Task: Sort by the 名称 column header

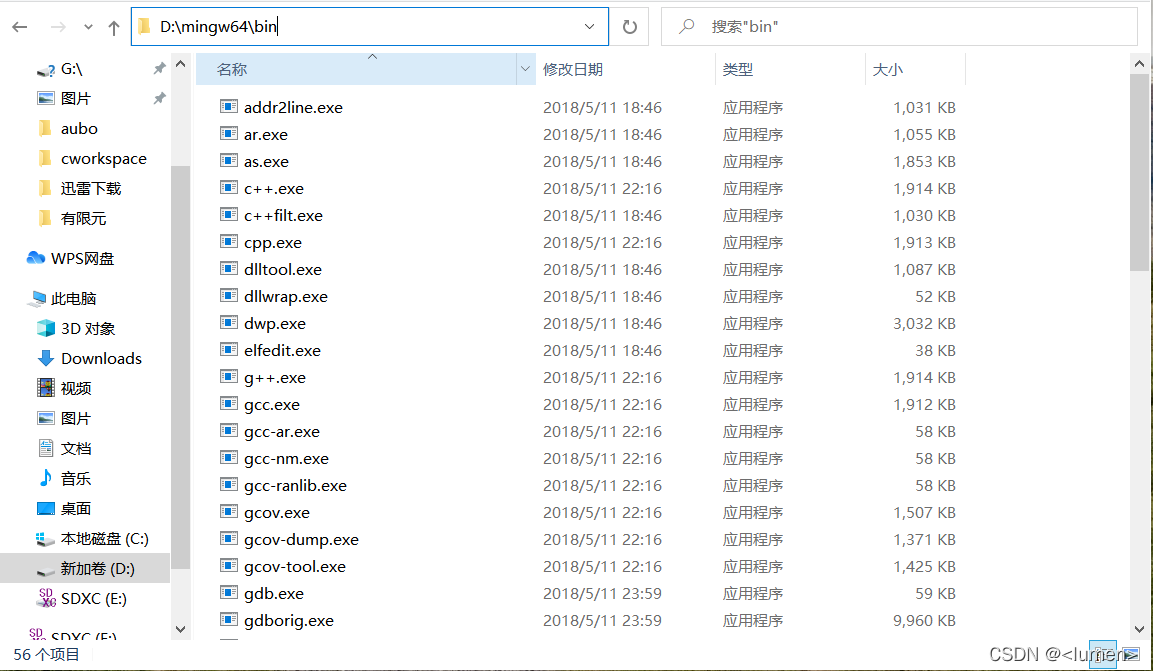Action: coord(356,69)
